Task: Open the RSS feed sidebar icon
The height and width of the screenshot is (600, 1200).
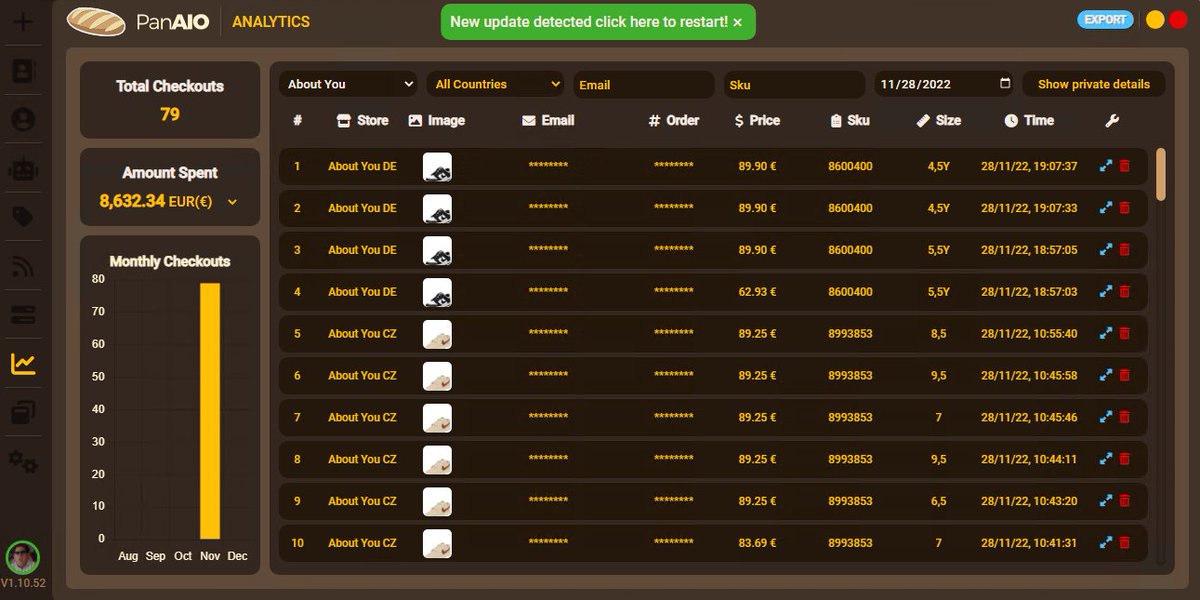Action: coord(23,266)
